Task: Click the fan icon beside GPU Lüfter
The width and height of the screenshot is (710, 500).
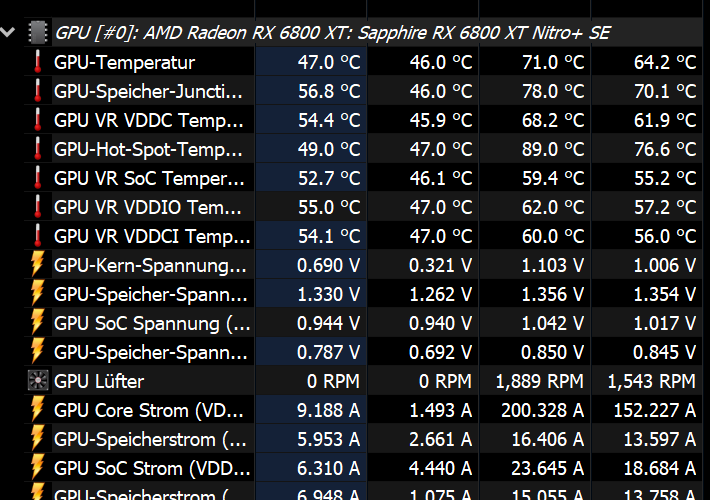Action: [x=38, y=380]
